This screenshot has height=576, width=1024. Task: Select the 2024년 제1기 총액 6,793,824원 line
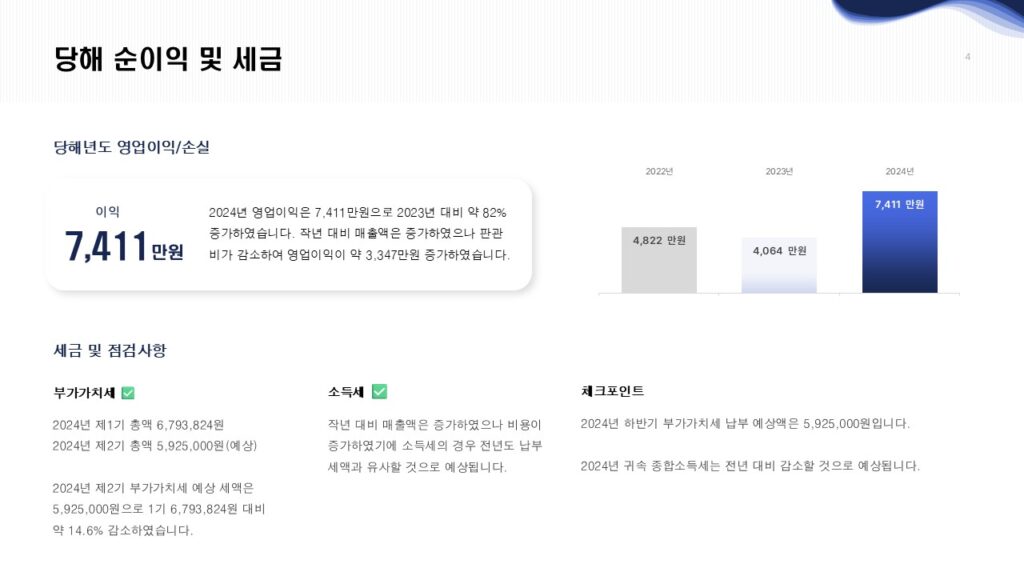138,424
